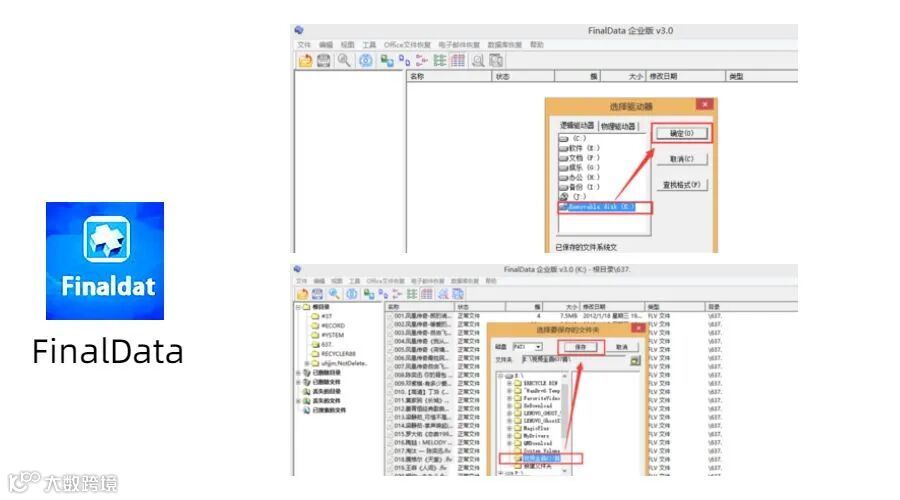Viewport: 900px width, 500px height.
Task: Click the pink grid view icon in upper toolbar
Action: tap(458, 60)
